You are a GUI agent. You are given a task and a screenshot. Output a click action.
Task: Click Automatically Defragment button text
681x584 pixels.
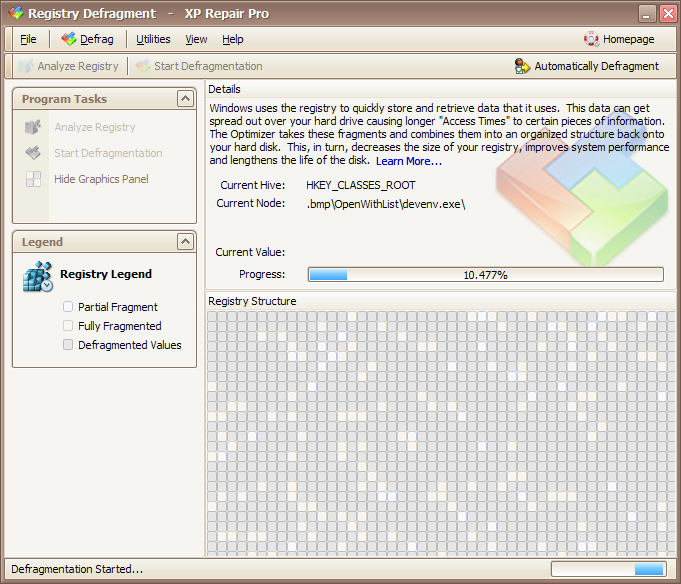click(596, 66)
